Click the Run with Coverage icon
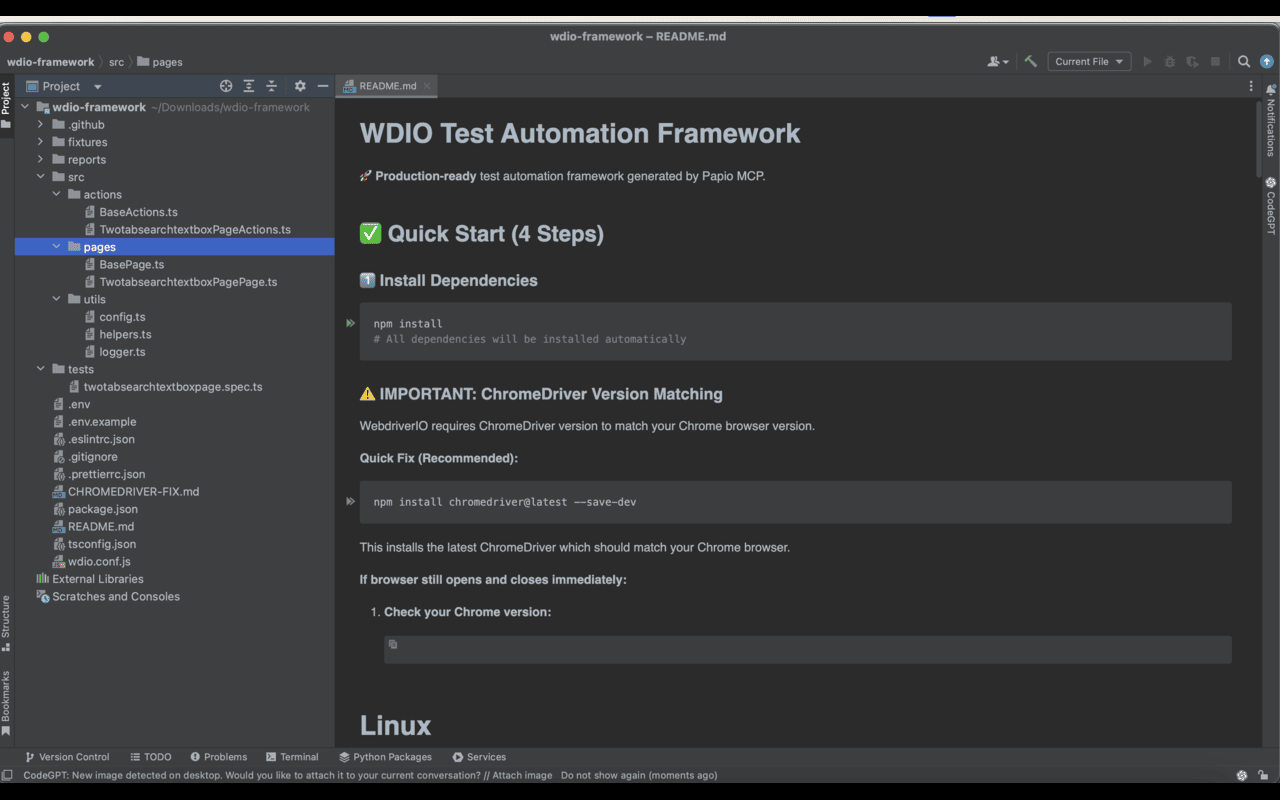 pos(1192,61)
